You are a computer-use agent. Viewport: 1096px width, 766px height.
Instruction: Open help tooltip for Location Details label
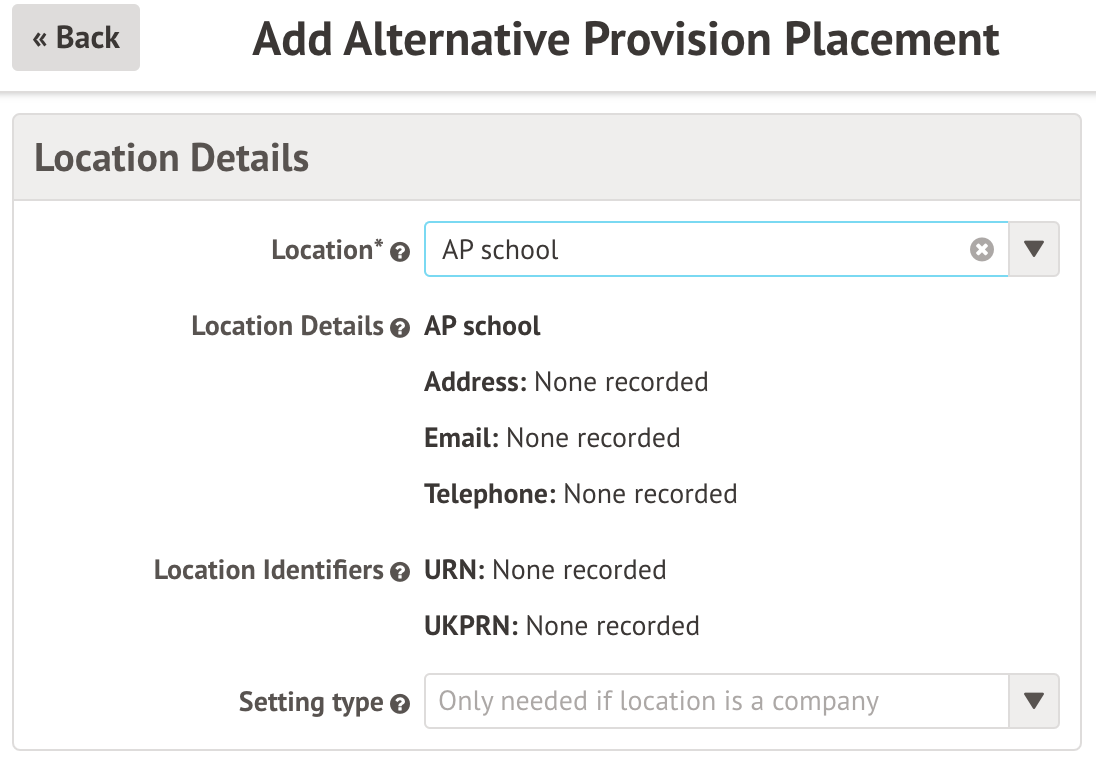coord(400,328)
